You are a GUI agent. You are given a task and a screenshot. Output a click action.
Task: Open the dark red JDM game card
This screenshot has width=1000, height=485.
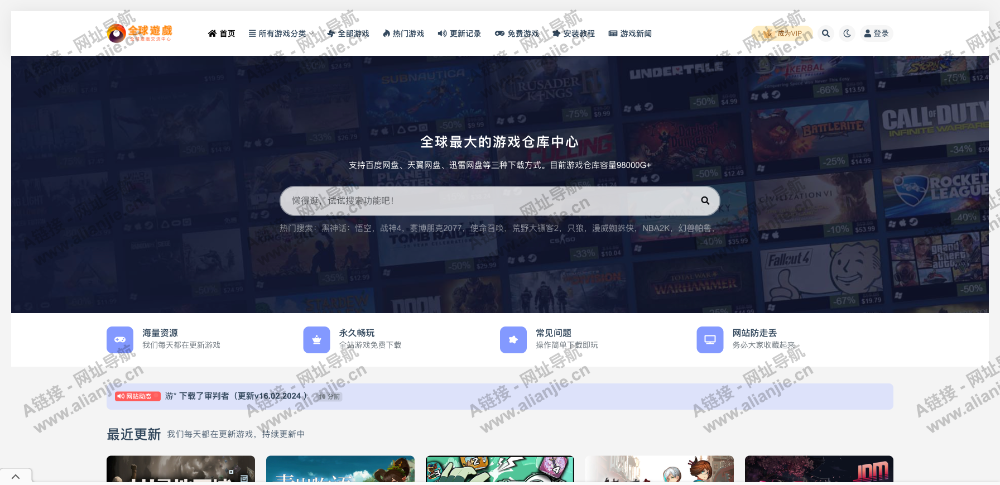(819, 469)
